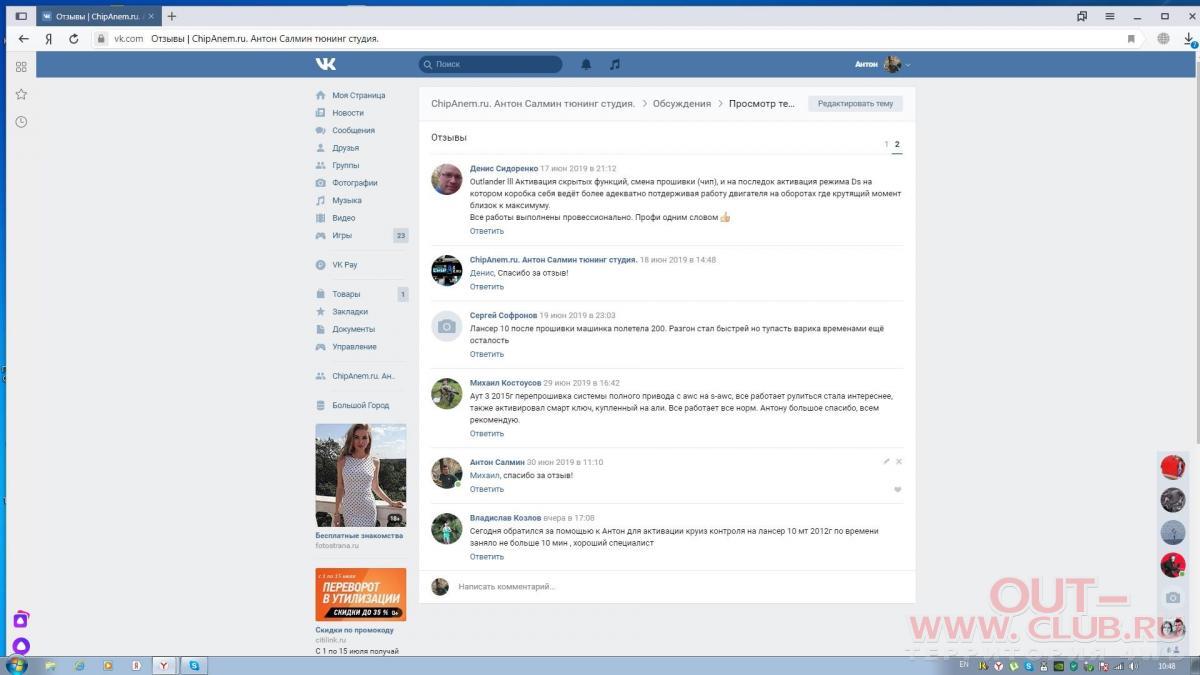
Task: Open the notifications bell in the VK header
Action: click(x=586, y=64)
